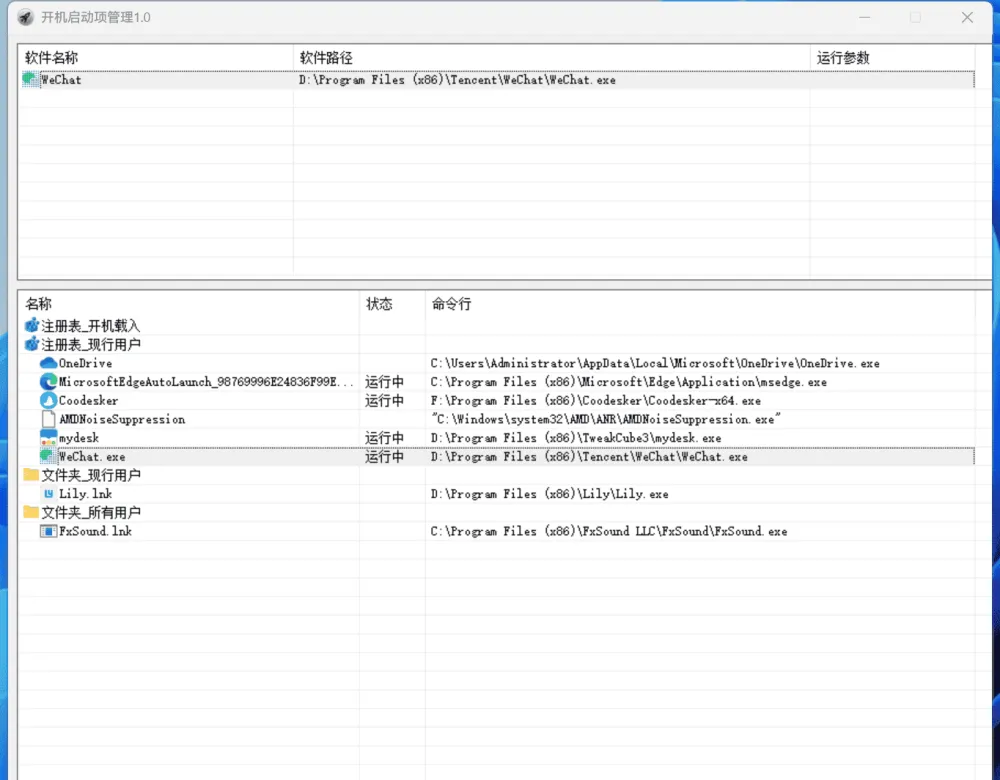Click the 命令行 column header
The width and height of the screenshot is (1000, 780).
pyautogui.click(x=451, y=303)
